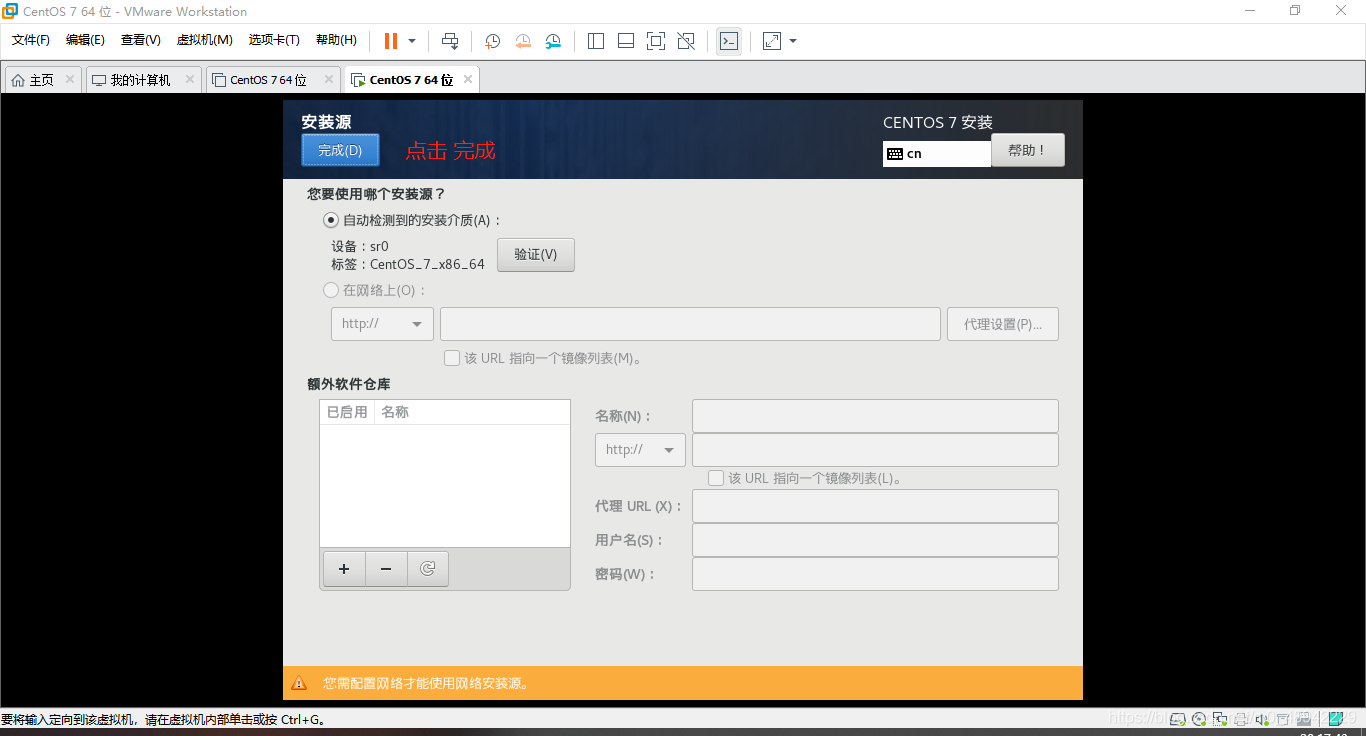Open the message log icon in status bar

(x=1335, y=718)
